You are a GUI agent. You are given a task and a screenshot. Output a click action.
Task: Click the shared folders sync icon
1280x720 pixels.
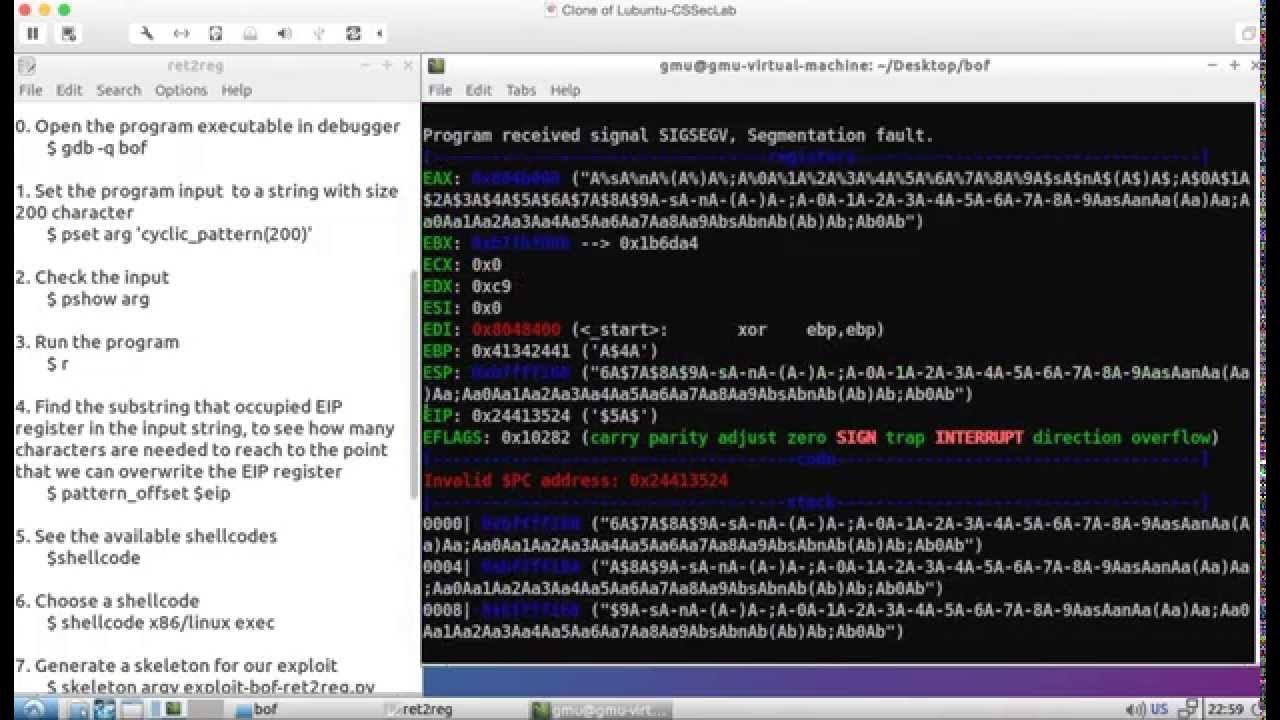(353, 33)
